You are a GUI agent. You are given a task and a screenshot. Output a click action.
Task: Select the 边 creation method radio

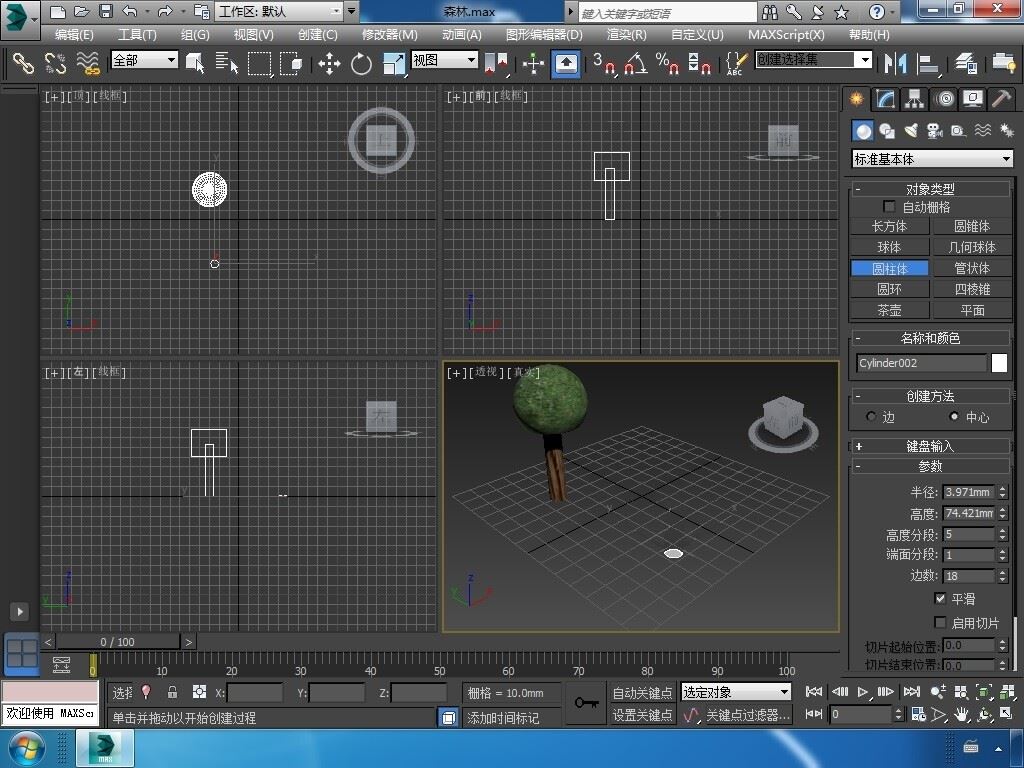[871, 417]
